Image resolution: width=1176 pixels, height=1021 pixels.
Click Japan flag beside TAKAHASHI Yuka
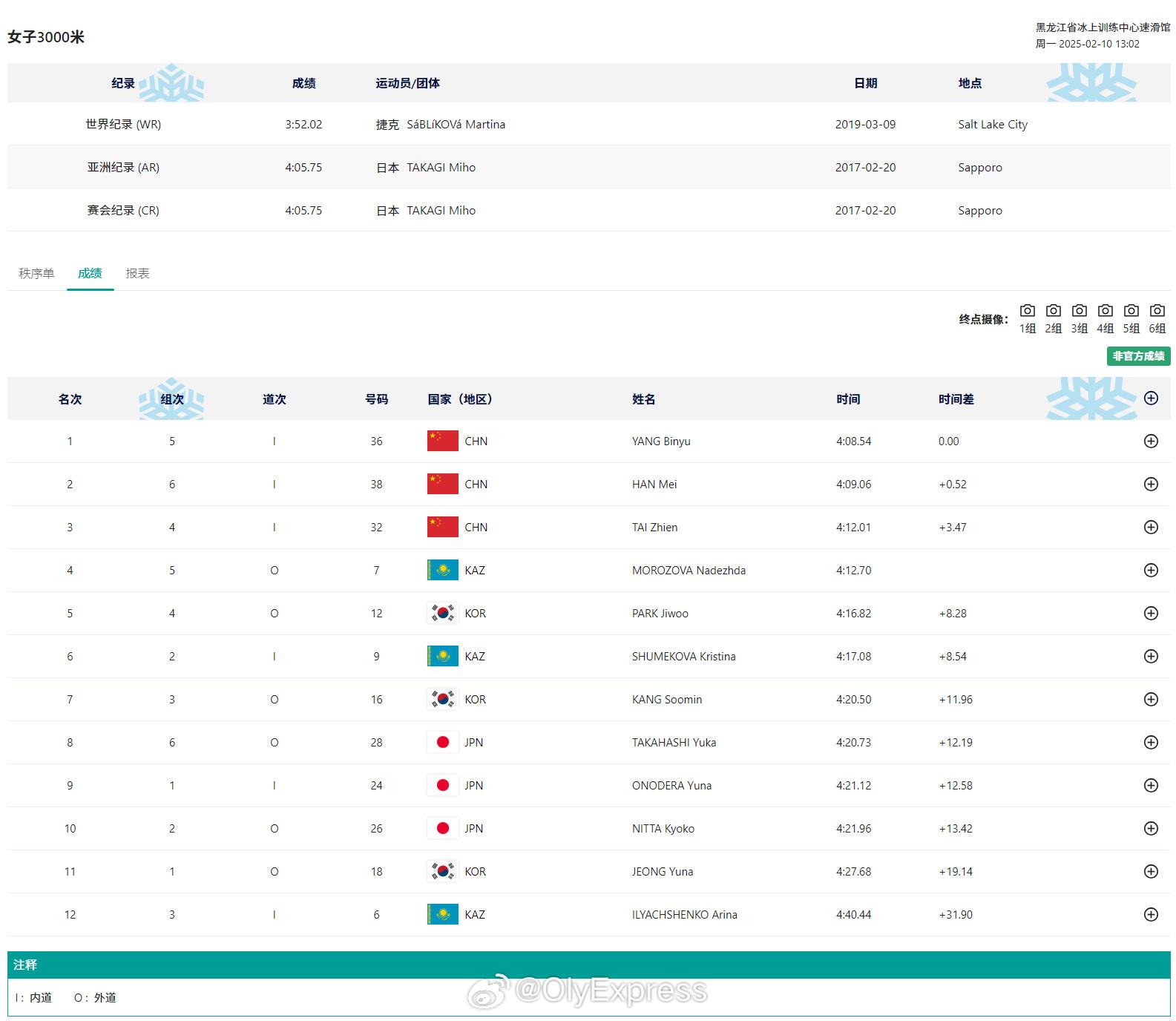coord(443,742)
